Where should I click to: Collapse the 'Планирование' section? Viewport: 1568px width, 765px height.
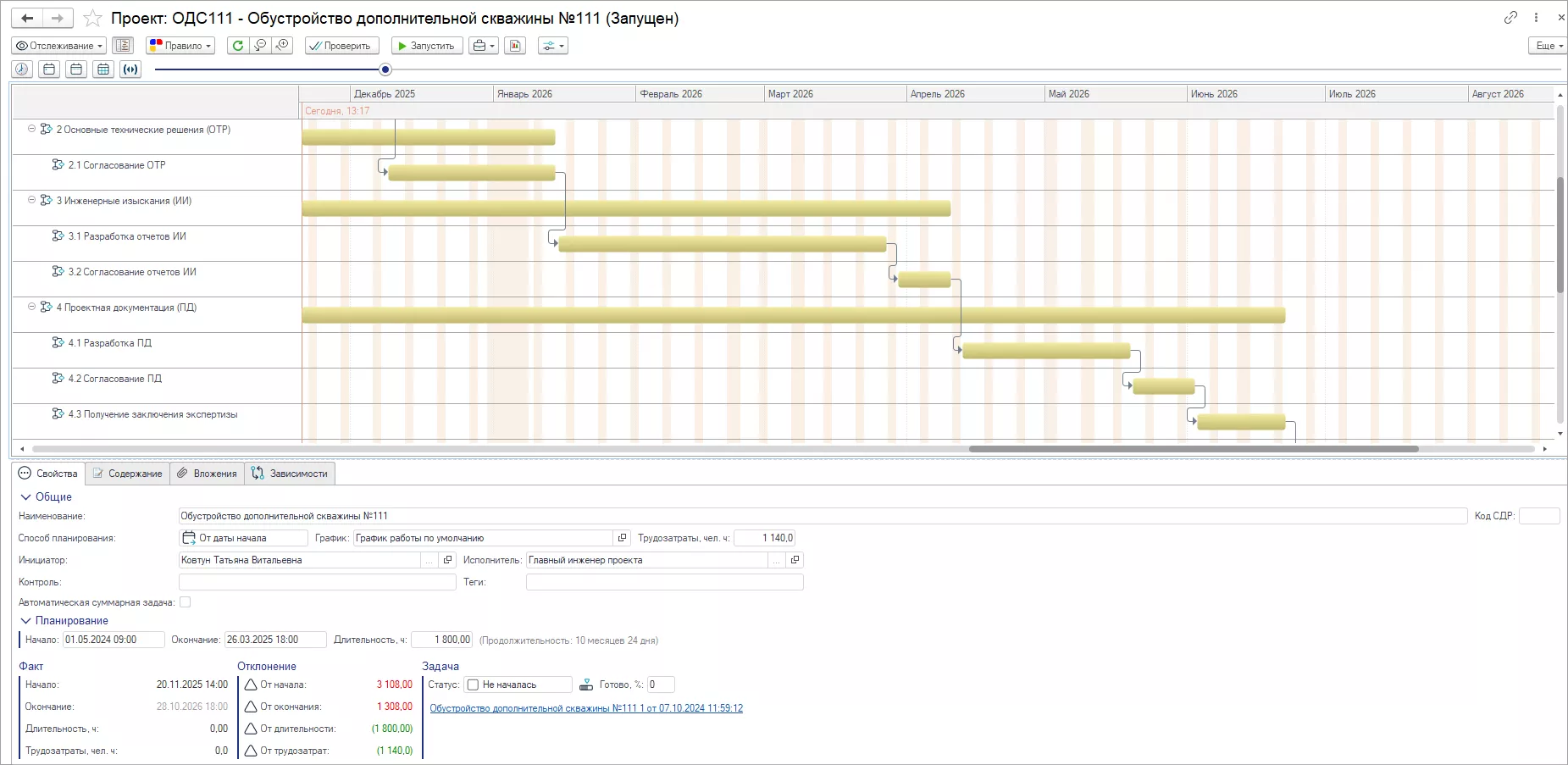pyautogui.click(x=25, y=621)
